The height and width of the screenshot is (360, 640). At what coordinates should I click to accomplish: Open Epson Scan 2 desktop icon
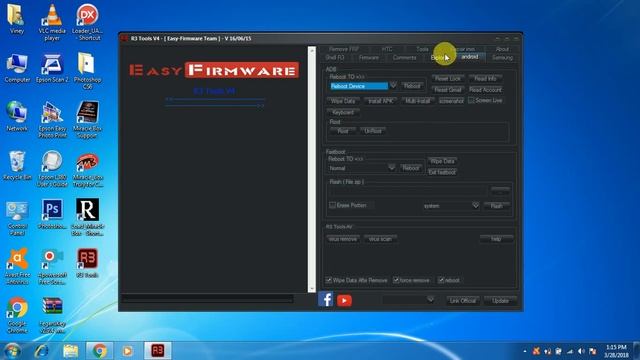(x=52, y=69)
